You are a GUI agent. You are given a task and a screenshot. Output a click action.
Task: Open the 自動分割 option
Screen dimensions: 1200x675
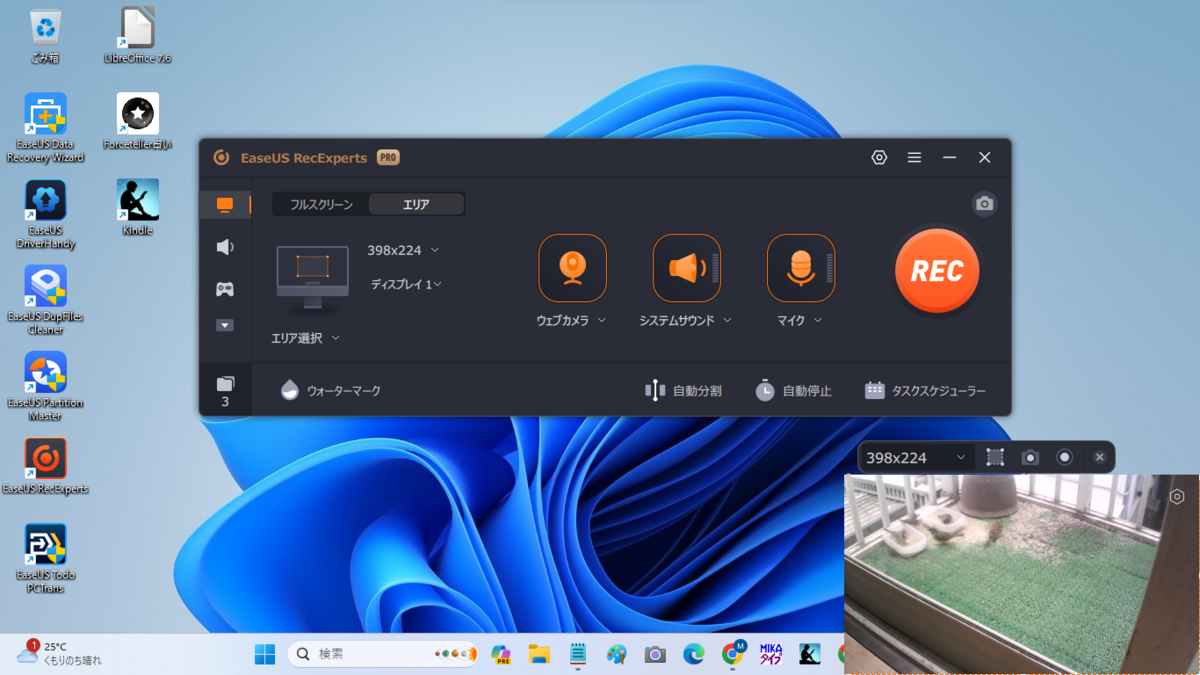click(x=683, y=391)
